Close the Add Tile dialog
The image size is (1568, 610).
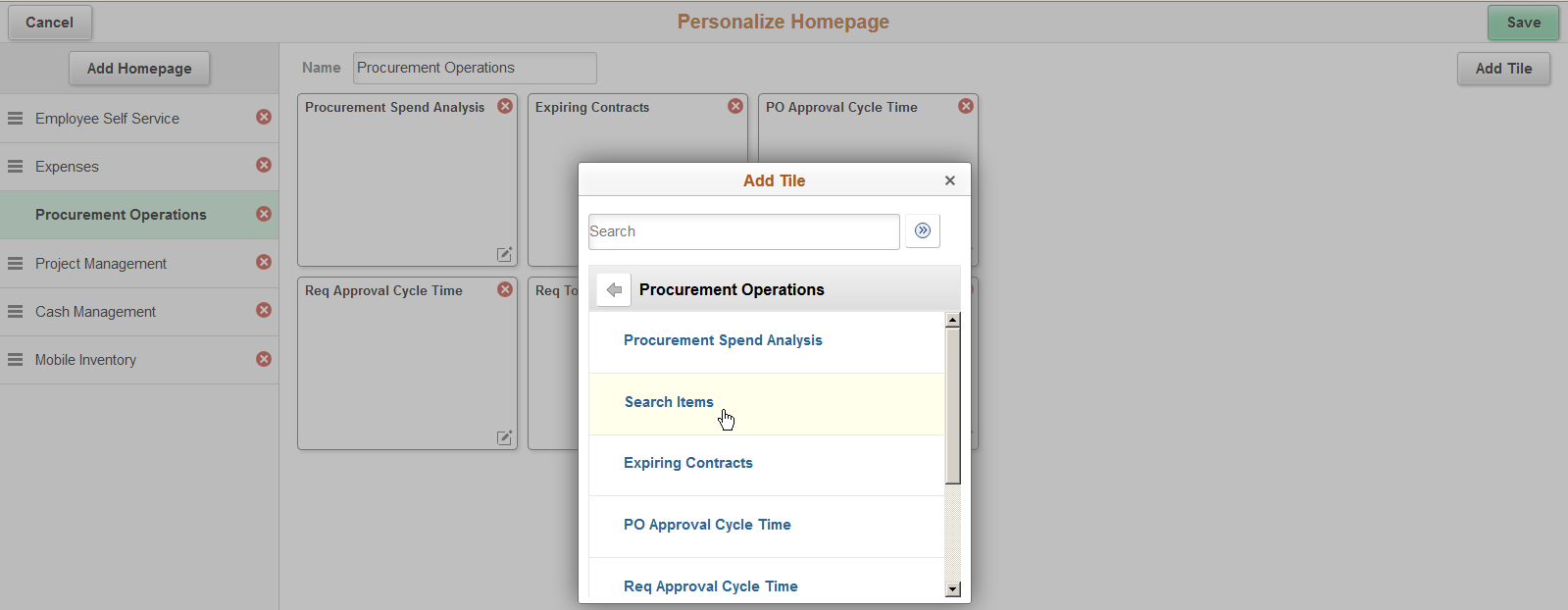tap(949, 180)
